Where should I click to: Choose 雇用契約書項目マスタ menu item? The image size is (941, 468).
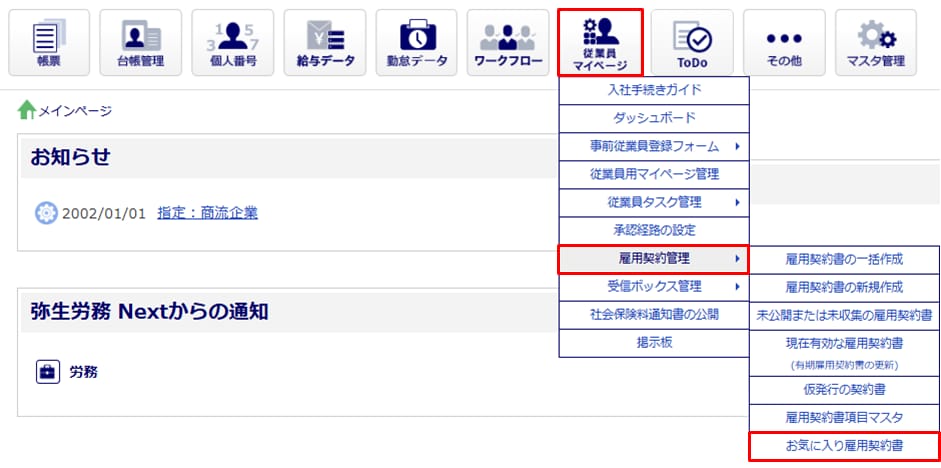[844, 416]
